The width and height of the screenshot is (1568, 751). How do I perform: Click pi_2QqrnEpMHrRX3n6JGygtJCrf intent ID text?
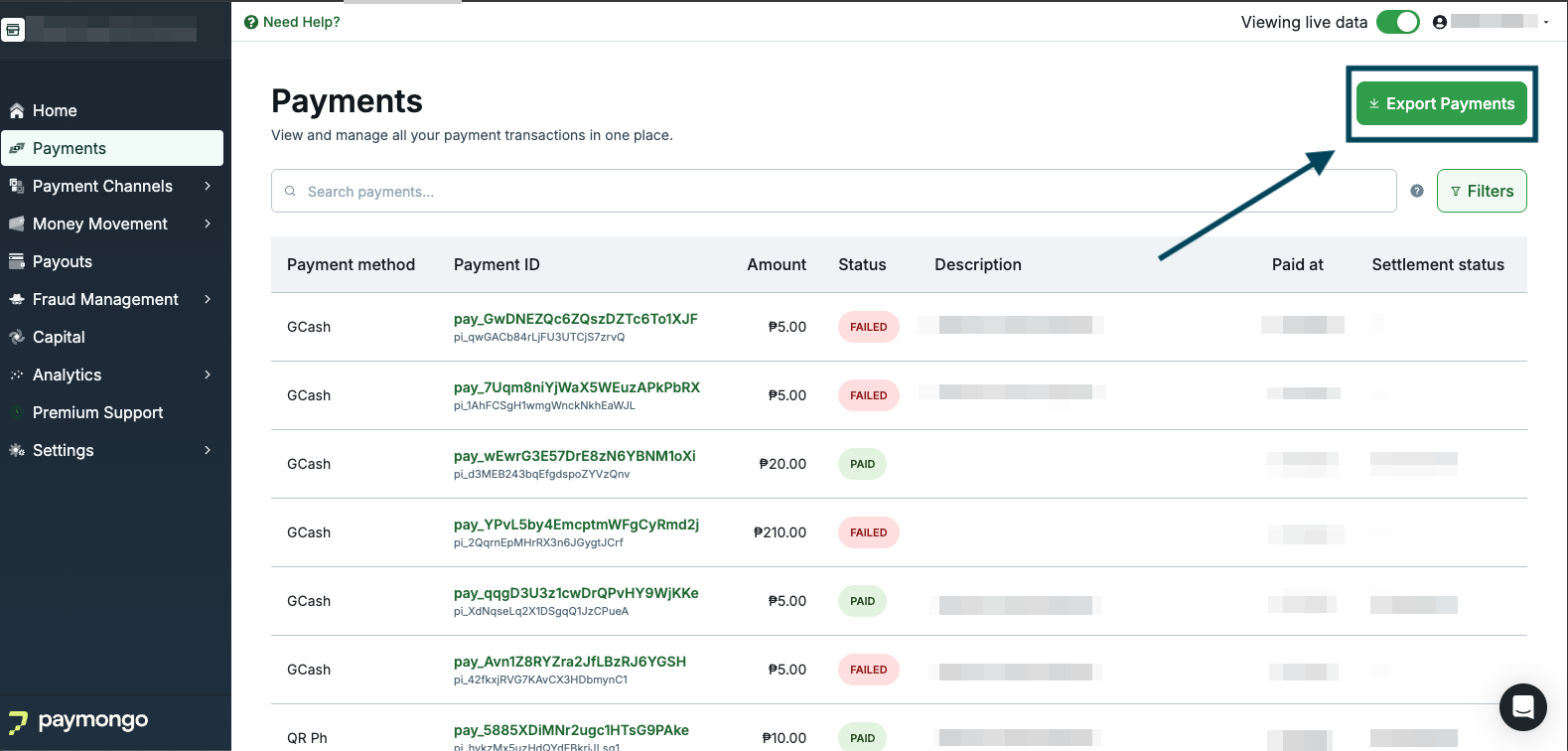tap(538, 542)
